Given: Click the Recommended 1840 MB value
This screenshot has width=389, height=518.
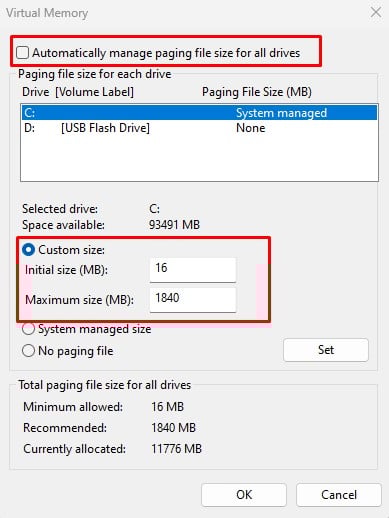Looking at the screenshot, I should click(173, 428).
